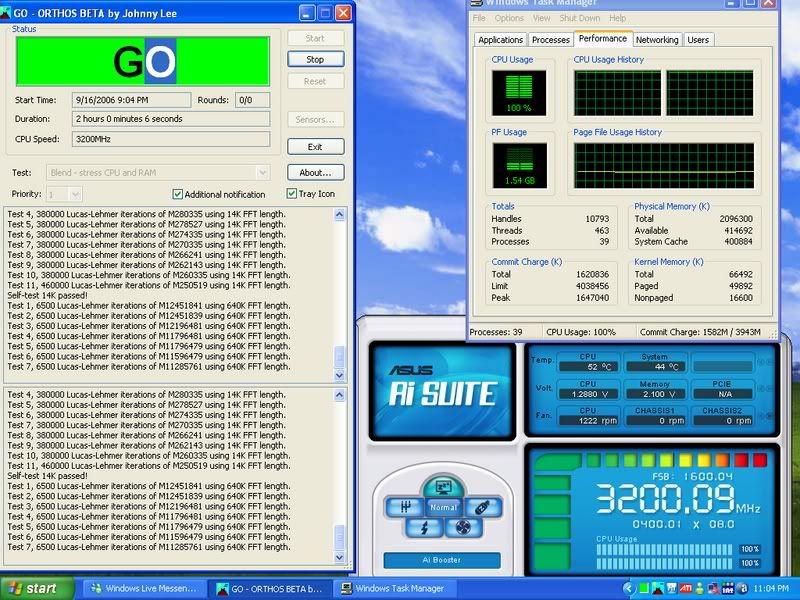Switch to the Processes tab
Screen dimensions: 800x600
tap(551, 40)
